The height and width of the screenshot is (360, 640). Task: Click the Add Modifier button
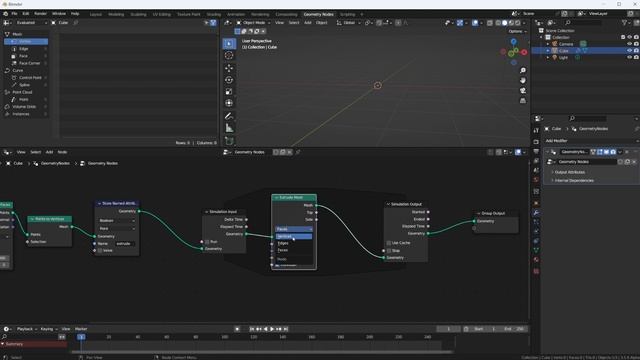point(590,141)
